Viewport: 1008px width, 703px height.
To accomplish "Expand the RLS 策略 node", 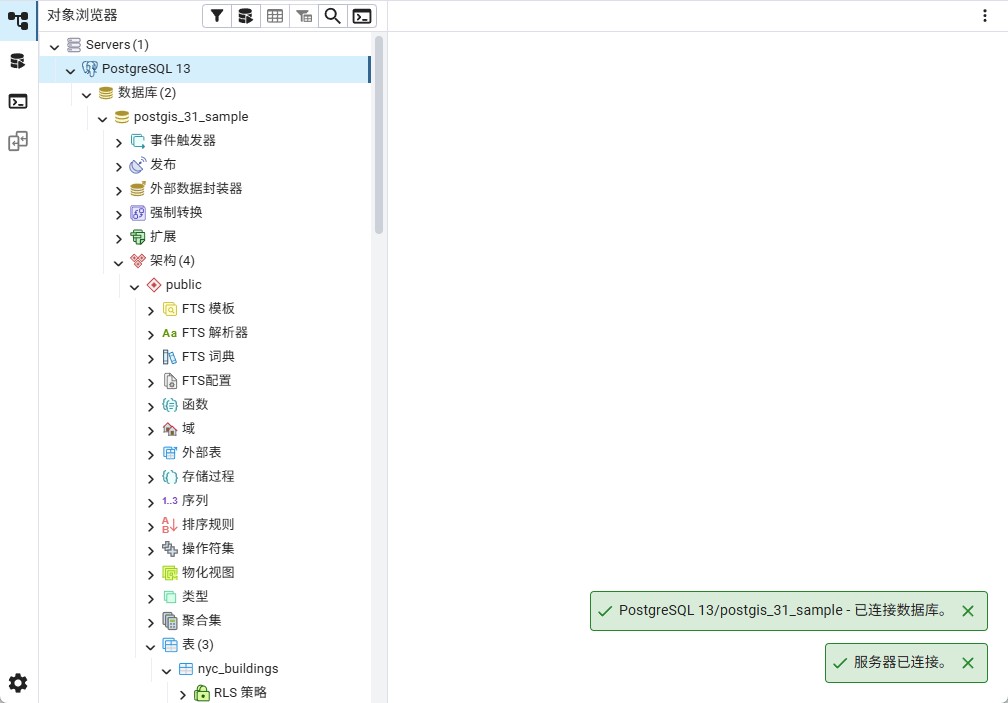I will tap(183, 694).
